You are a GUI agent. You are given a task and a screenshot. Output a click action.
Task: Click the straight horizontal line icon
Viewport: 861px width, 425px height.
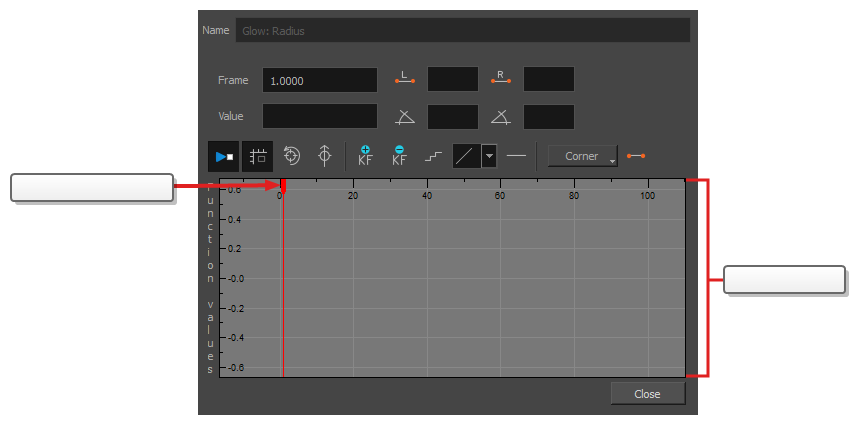[x=516, y=157]
